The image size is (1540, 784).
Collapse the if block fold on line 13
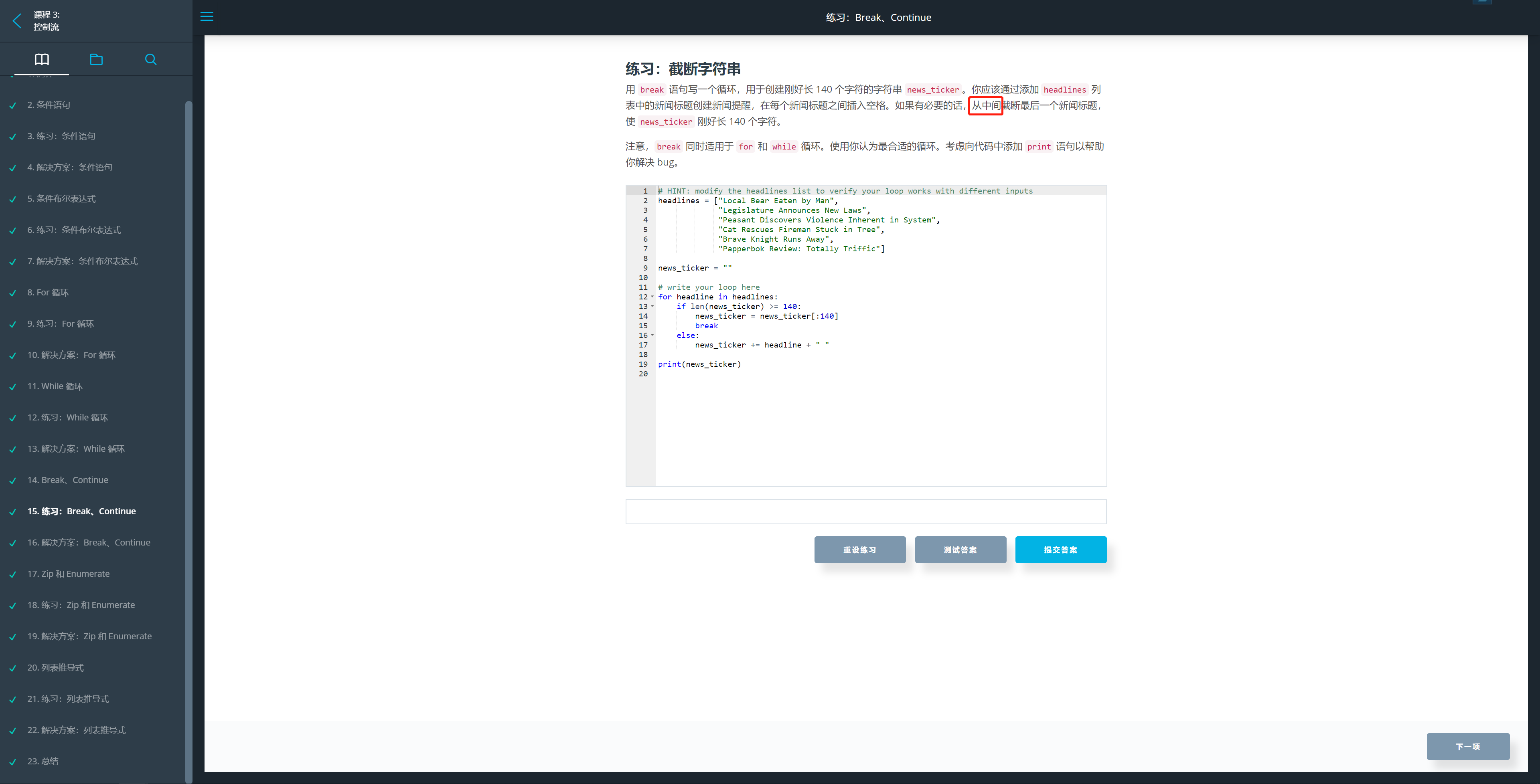point(652,307)
